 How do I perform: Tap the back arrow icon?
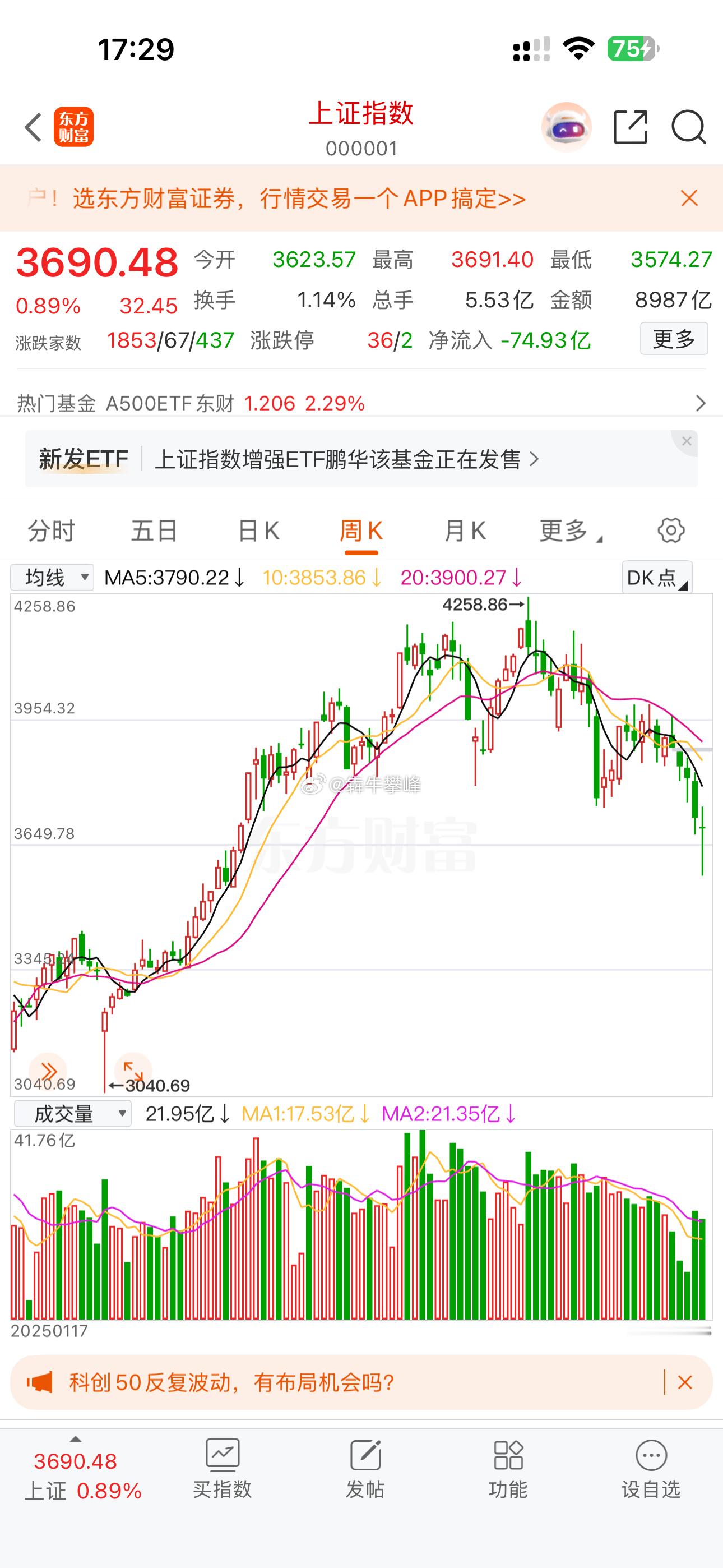click(34, 128)
